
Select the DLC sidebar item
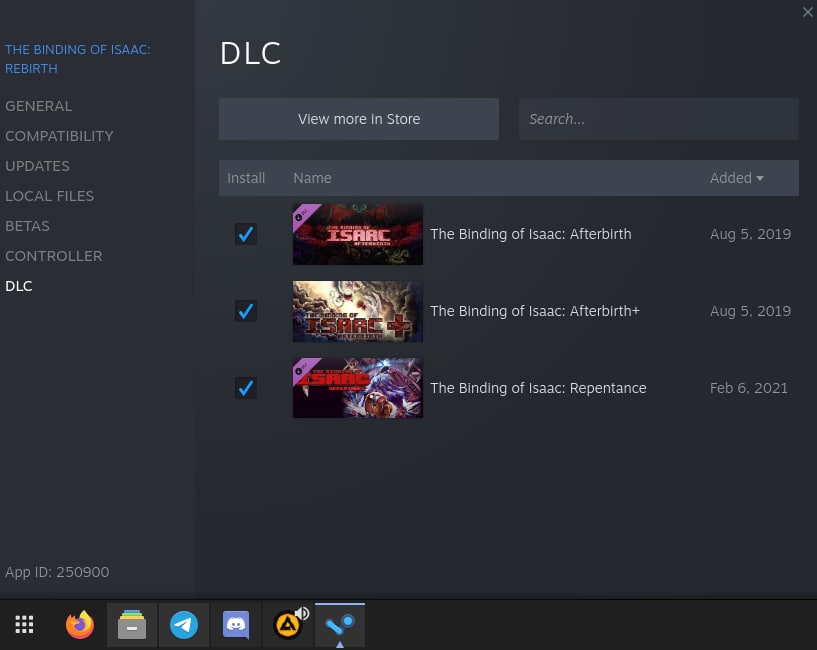tap(19, 286)
